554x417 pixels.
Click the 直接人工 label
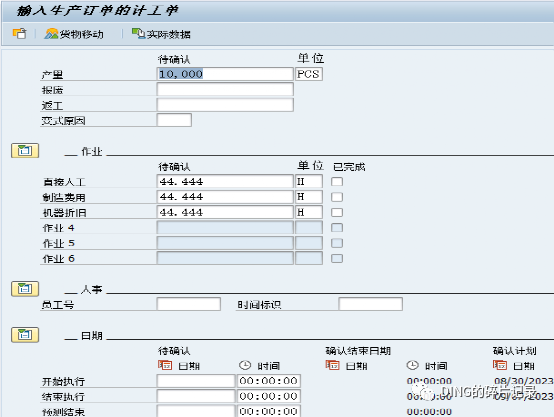coord(64,182)
